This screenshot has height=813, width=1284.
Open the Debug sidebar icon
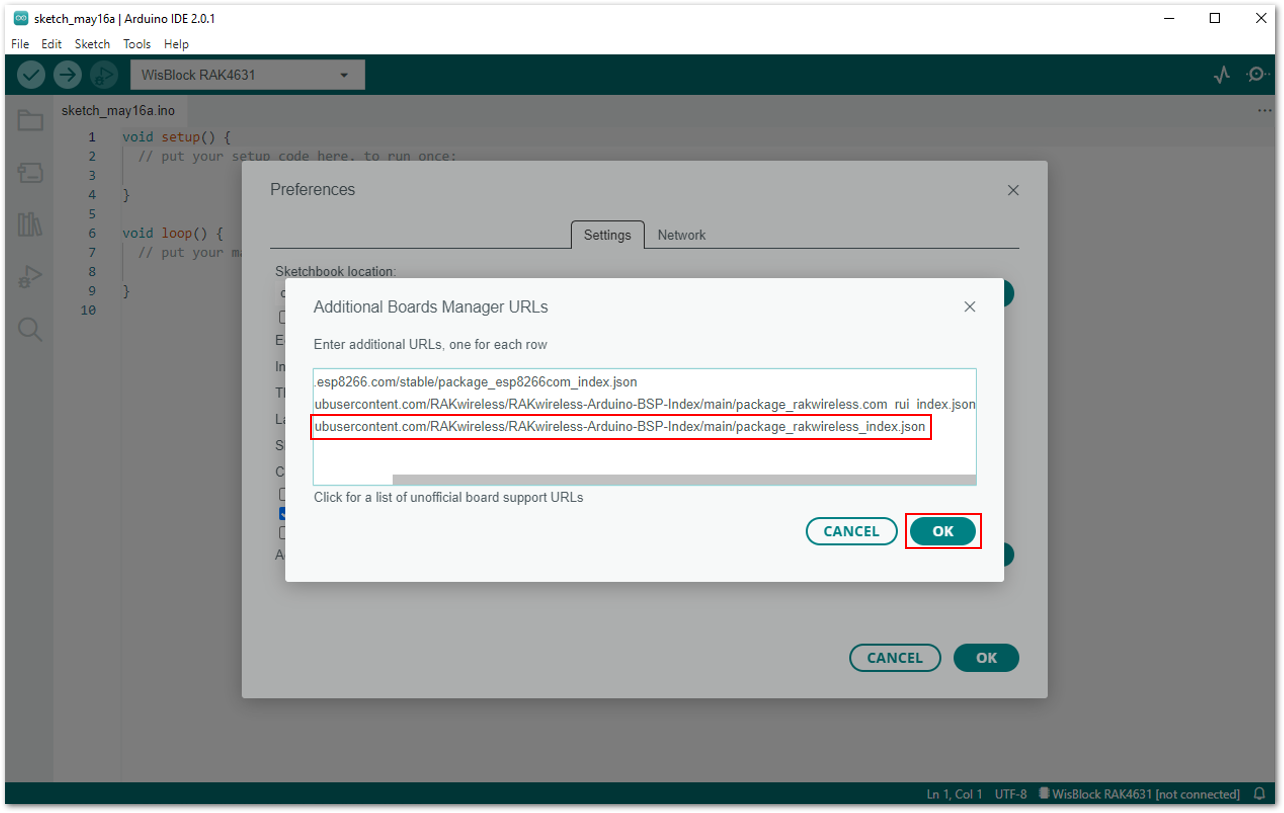(30, 277)
